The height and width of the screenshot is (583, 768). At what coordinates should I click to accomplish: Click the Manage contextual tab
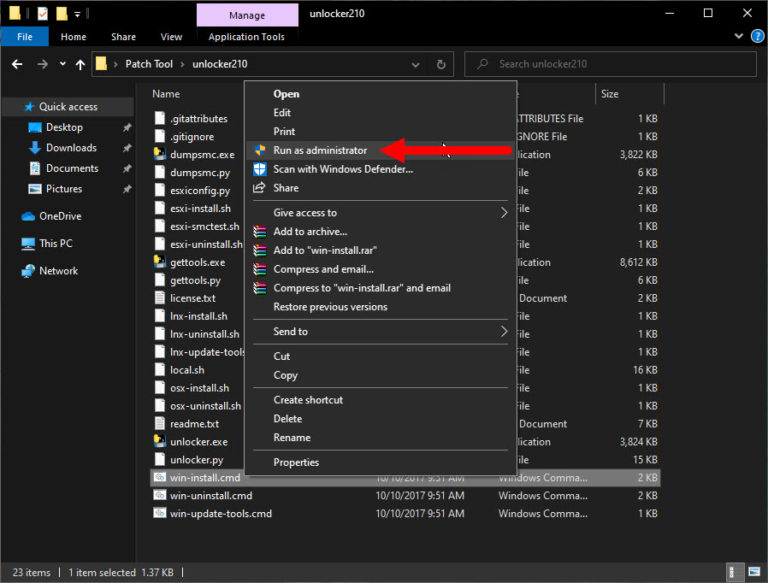pyautogui.click(x=247, y=15)
